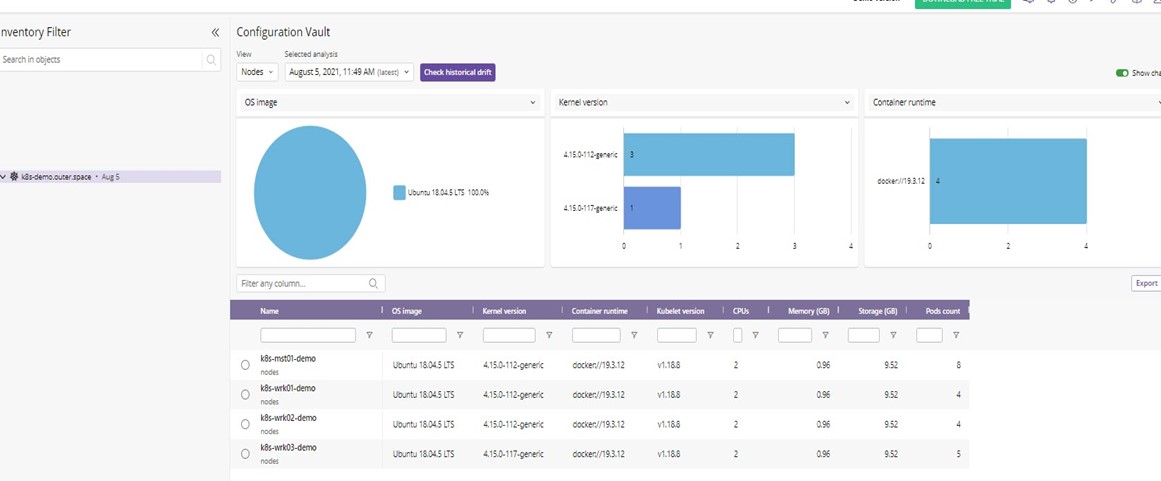Click the k8s-wrk02-demo node name
1161x481 pixels.
(x=288, y=417)
